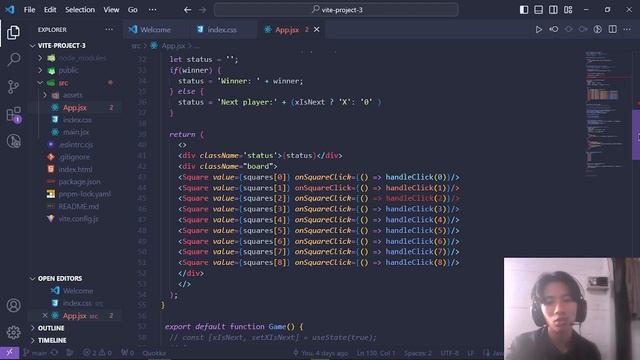Collapse the src folder
The height and width of the screenshot is (360, 640).
pos(40,83)
